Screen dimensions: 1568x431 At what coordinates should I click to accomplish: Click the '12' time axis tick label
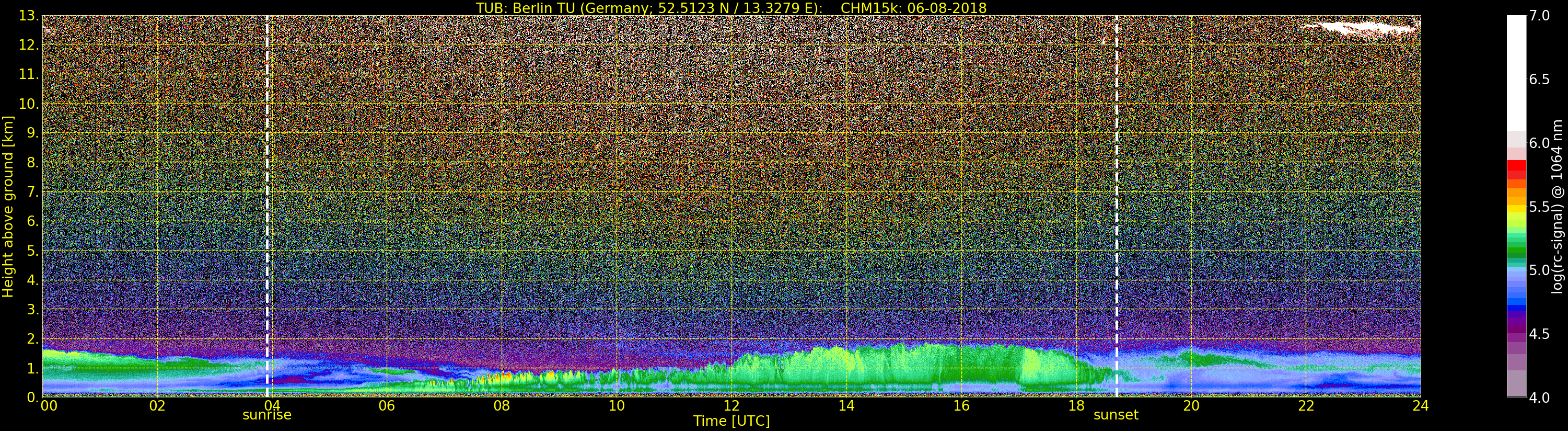[x=731, y=406]
